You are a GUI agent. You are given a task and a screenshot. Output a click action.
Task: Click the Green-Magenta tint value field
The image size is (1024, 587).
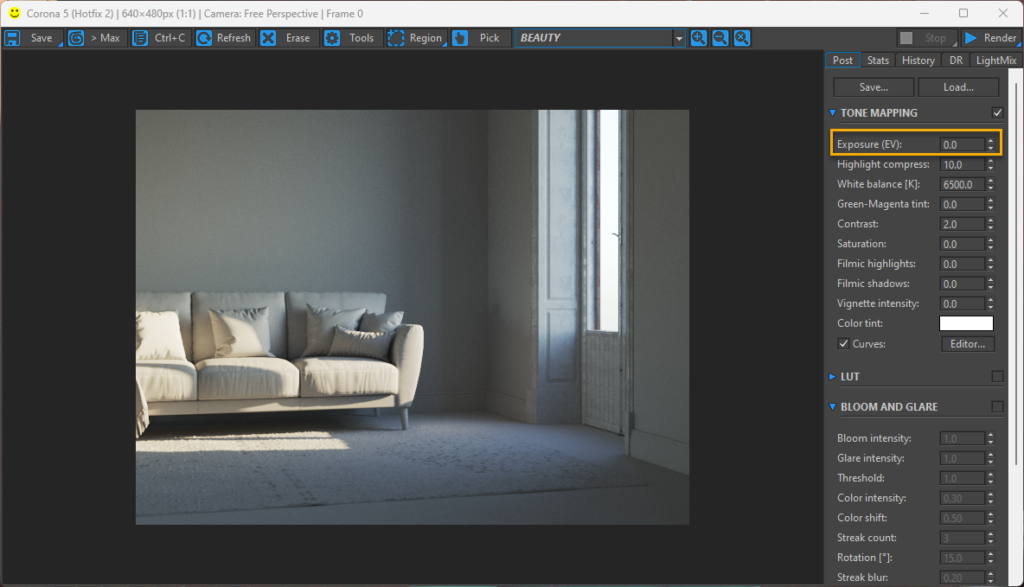962,204
